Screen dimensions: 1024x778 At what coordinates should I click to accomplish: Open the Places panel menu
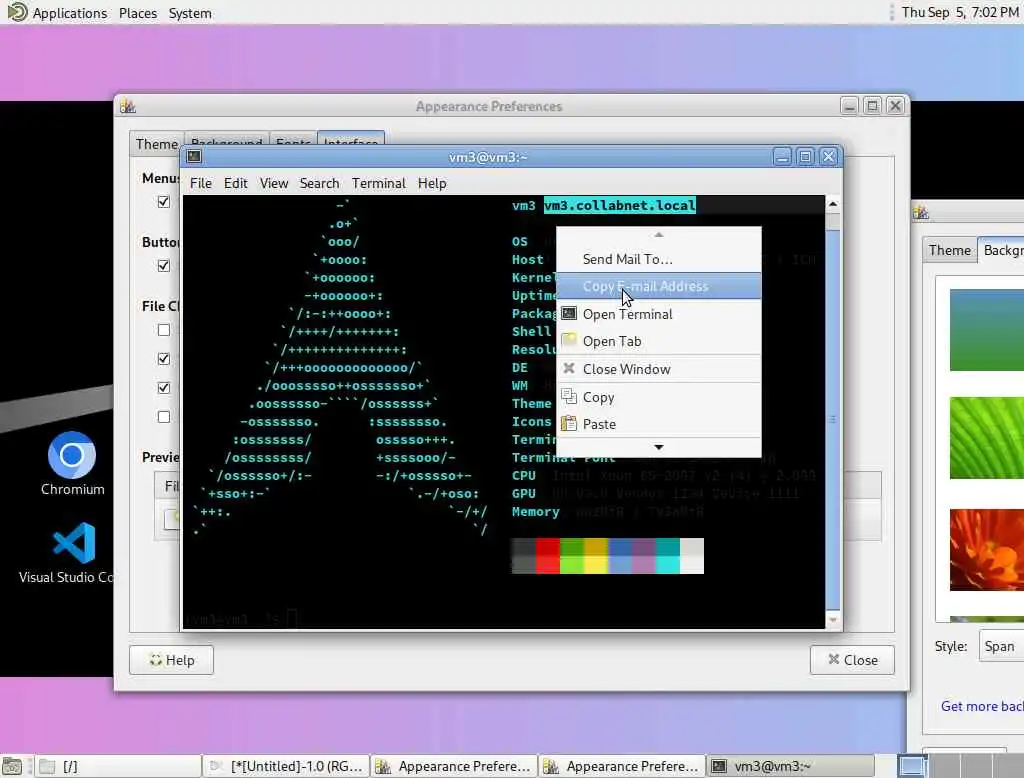[138, 12]
